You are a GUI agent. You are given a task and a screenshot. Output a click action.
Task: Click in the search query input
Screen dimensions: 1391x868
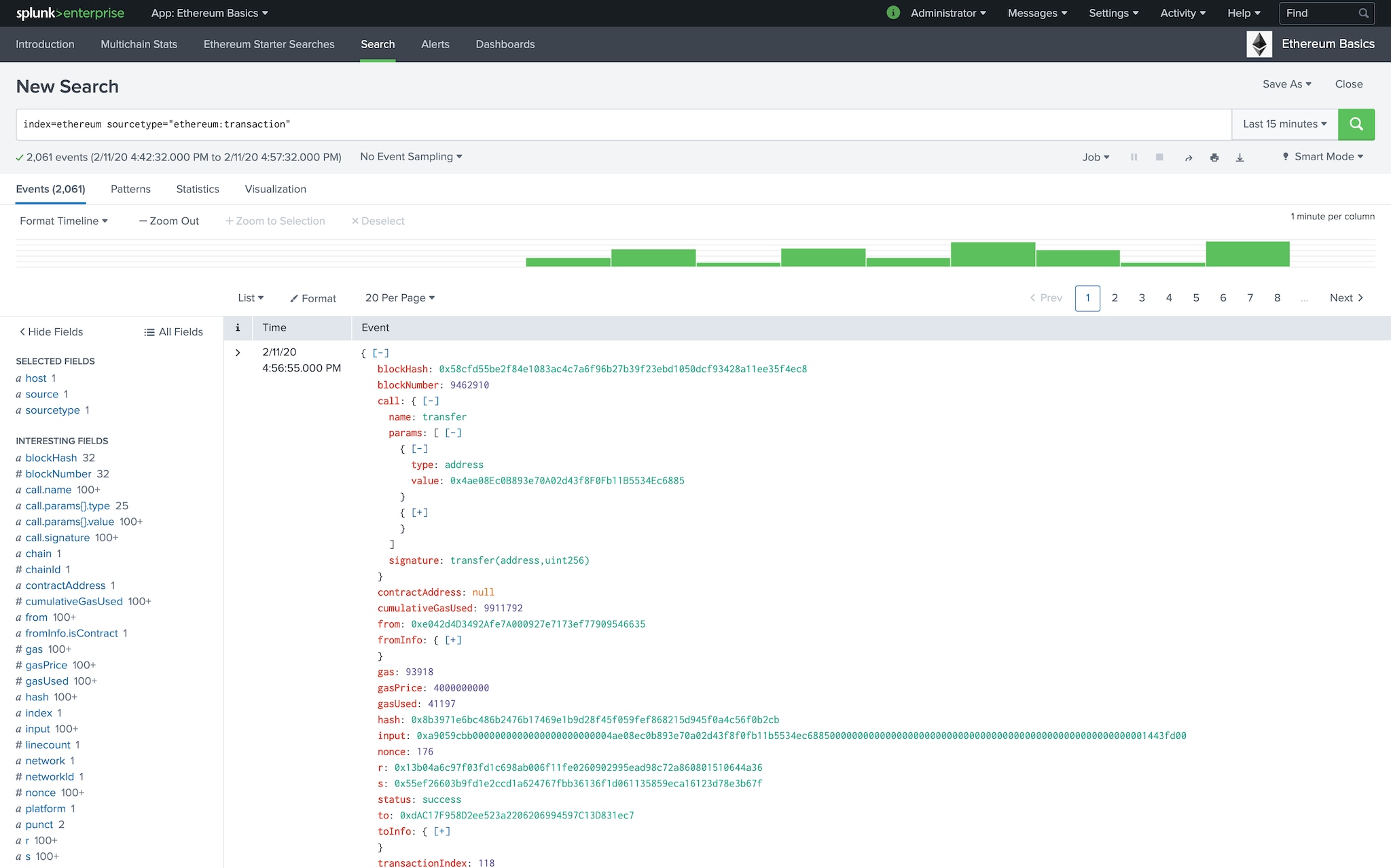click(624, 124)
